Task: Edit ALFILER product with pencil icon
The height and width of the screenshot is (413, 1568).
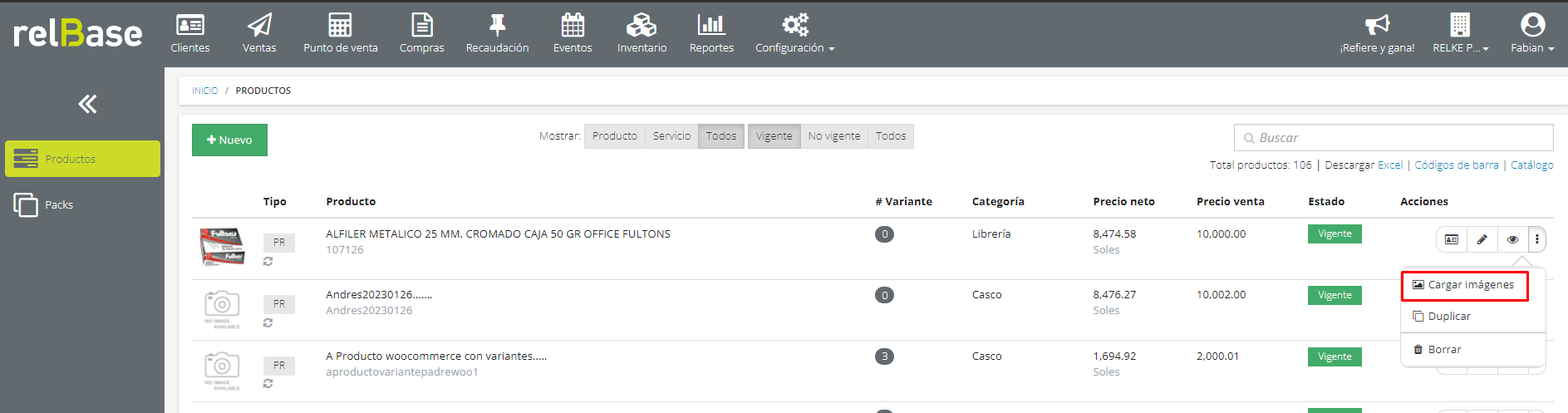Action: pyautogui.click(x=1482, y=239)
